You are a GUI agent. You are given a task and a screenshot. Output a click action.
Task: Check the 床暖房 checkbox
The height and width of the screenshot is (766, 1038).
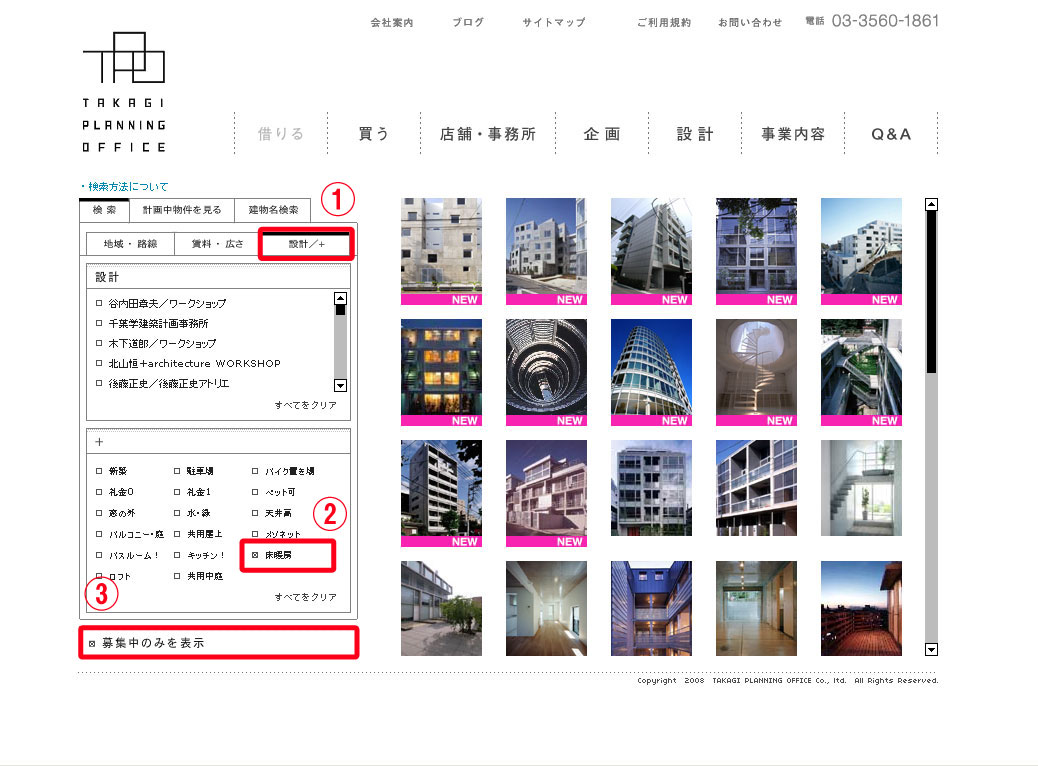click(255, 555)
